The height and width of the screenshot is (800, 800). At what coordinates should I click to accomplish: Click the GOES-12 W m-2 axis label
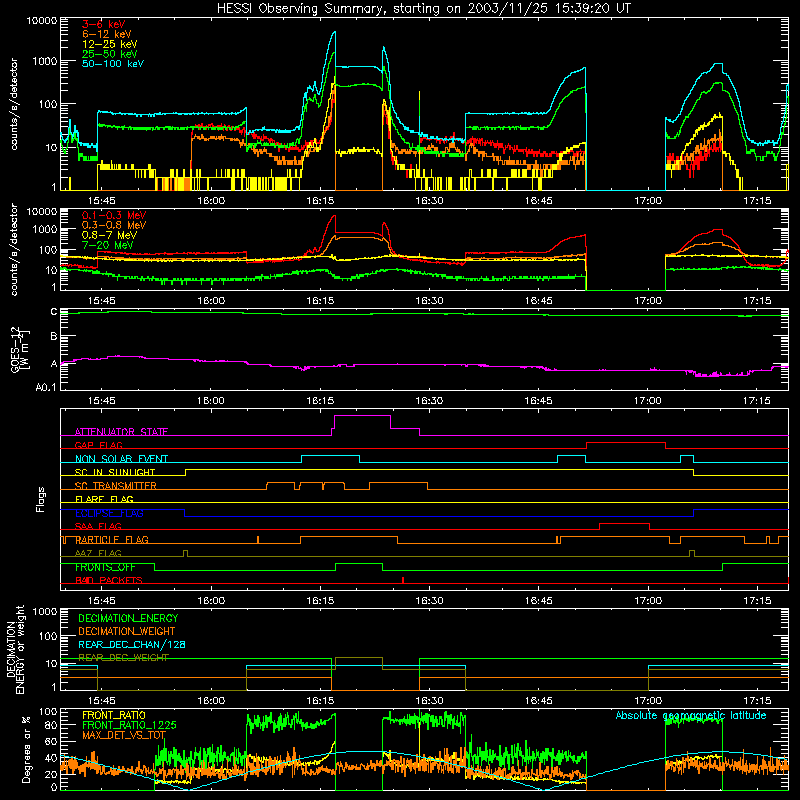(20, 349)
